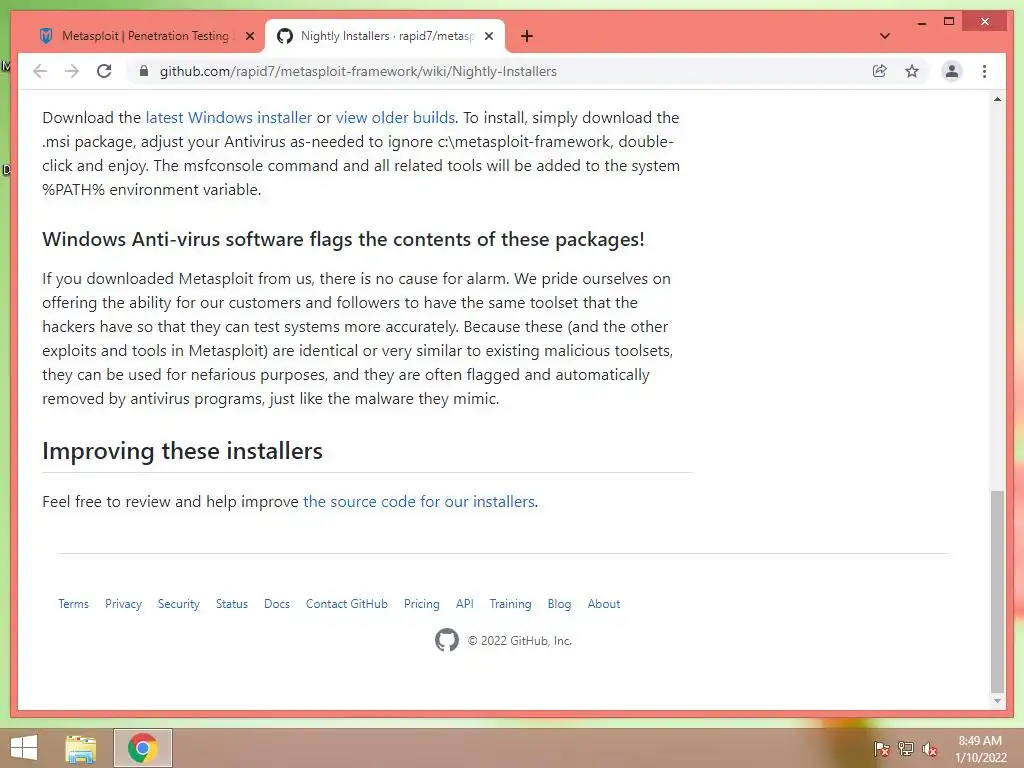Close the Nightly Installers tab

point(488,36)
